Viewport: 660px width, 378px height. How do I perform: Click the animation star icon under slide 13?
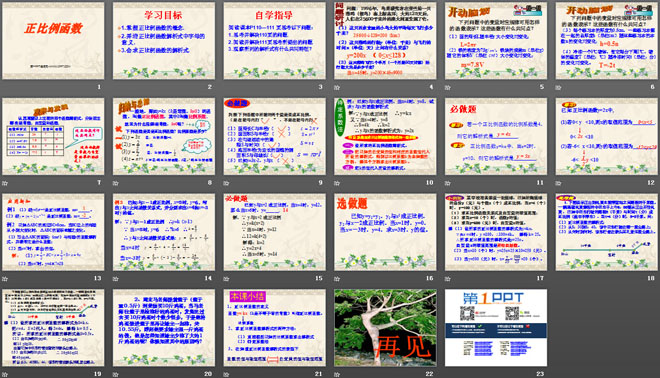click(x=5, y=279)
